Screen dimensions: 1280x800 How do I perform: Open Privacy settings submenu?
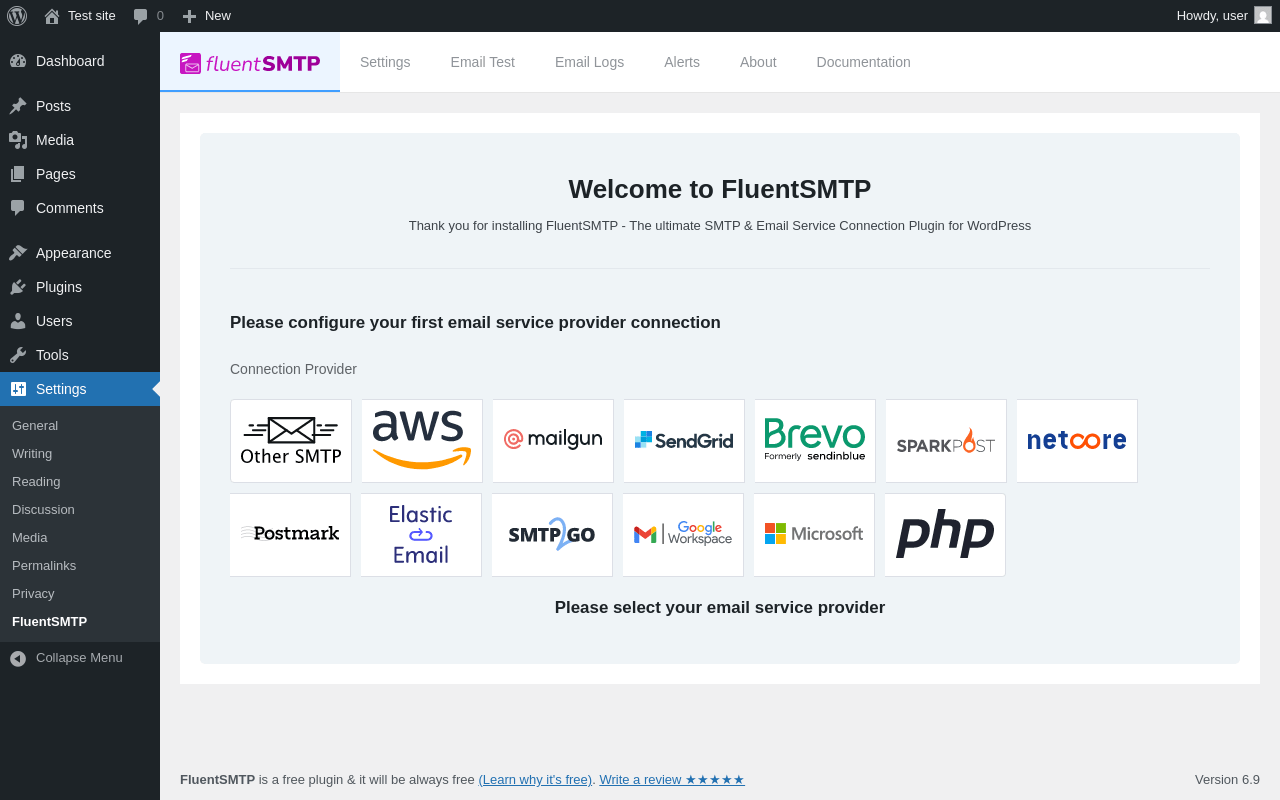80,593
